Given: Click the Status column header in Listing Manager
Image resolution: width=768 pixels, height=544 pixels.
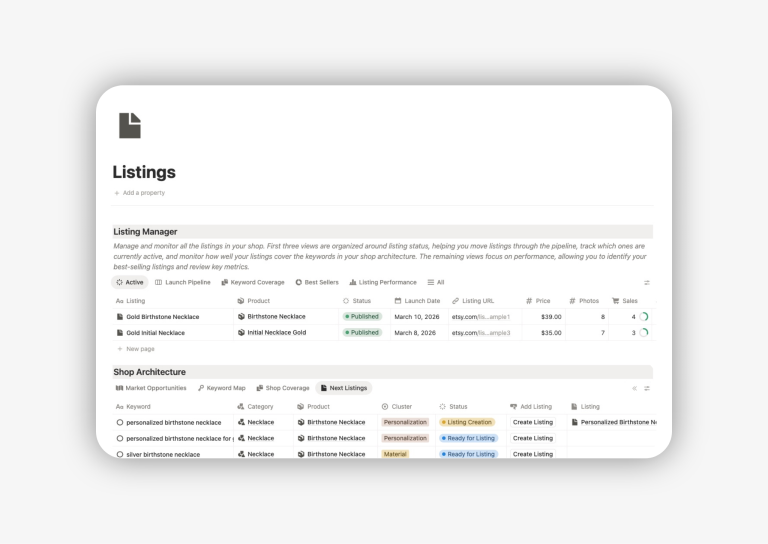Looking at the screenshot, I should (x=357, y=301).
